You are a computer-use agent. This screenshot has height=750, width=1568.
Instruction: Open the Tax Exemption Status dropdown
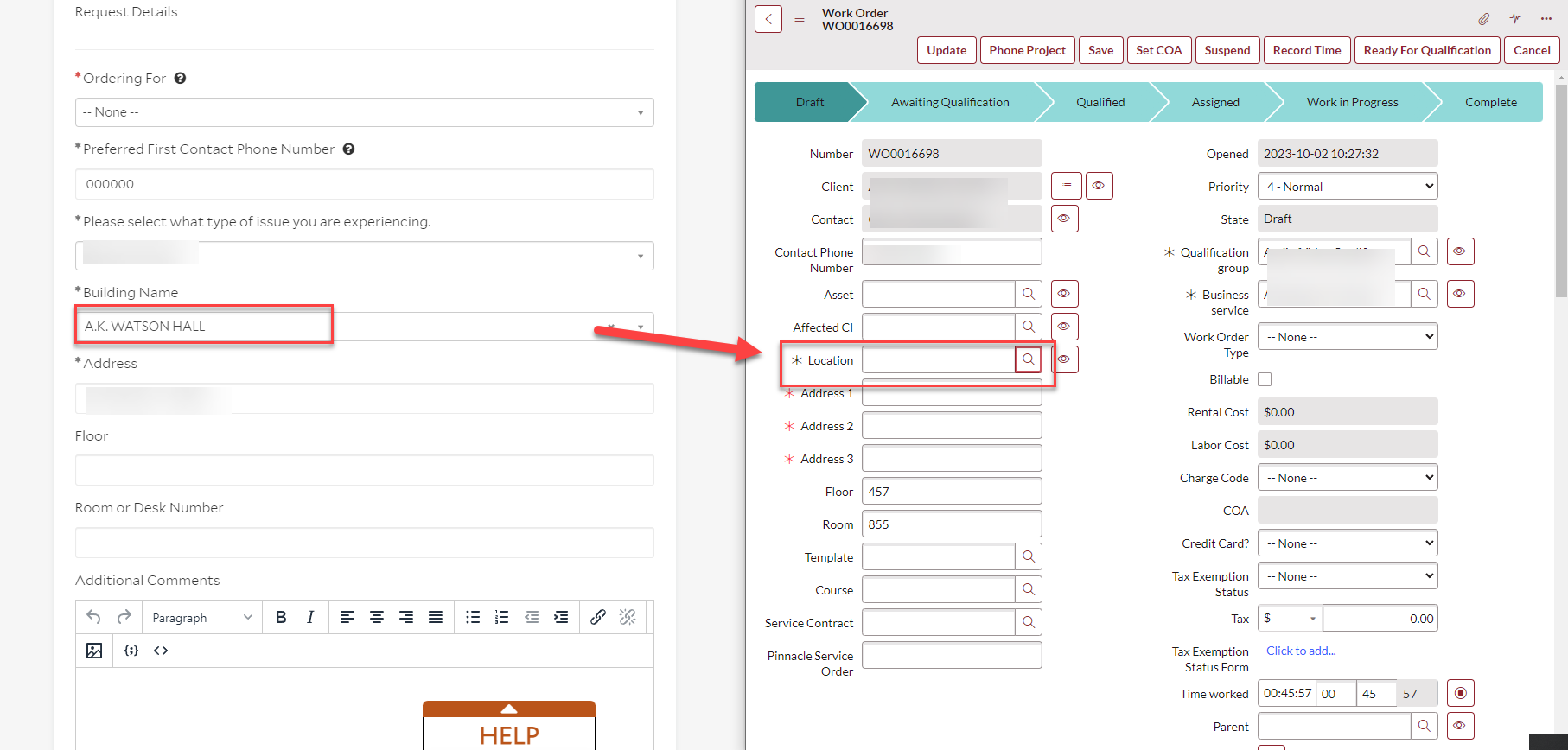tap(1348, 575)
